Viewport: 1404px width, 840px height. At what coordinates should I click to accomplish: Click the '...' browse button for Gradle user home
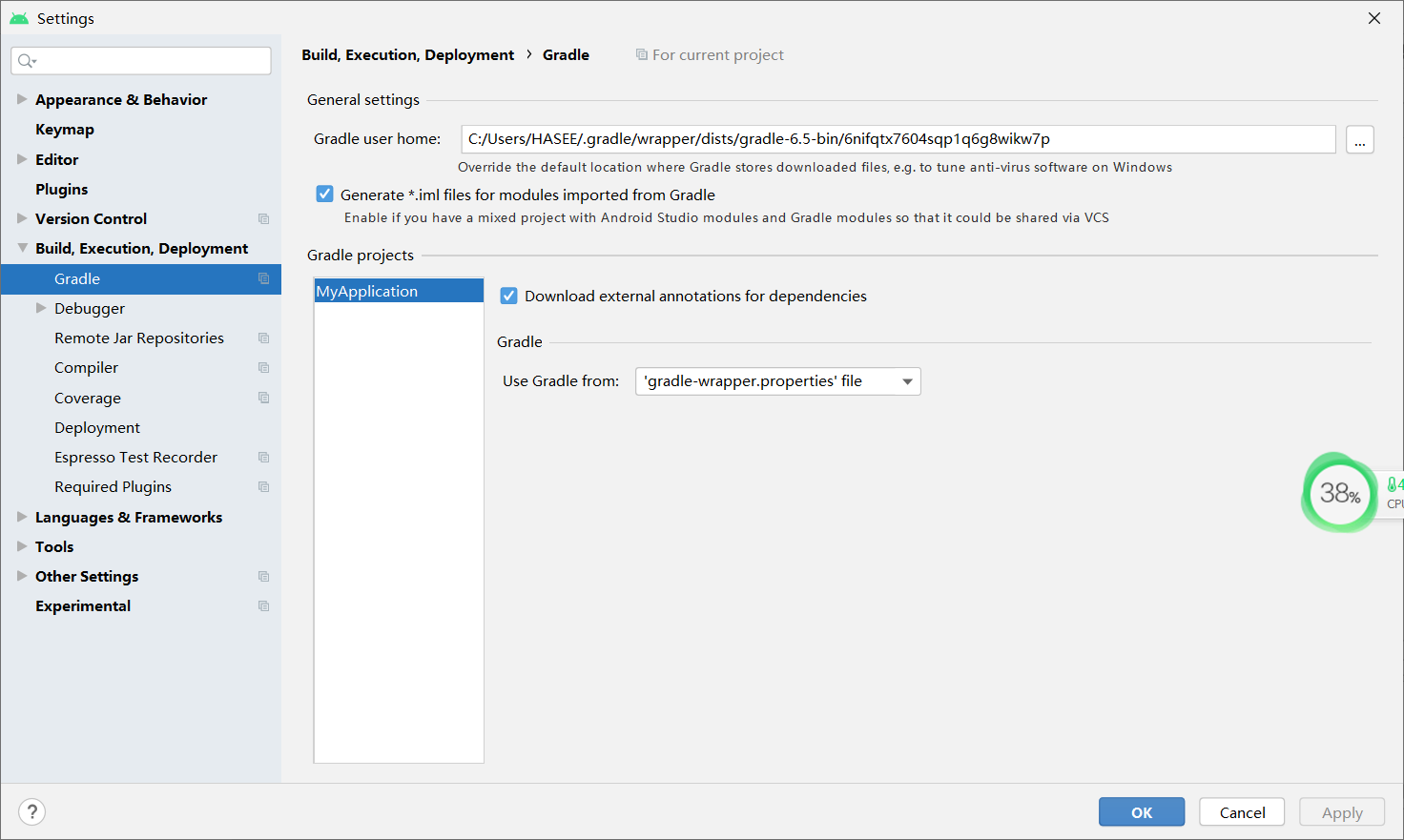pyautogui.click(x=1359, y=138)
